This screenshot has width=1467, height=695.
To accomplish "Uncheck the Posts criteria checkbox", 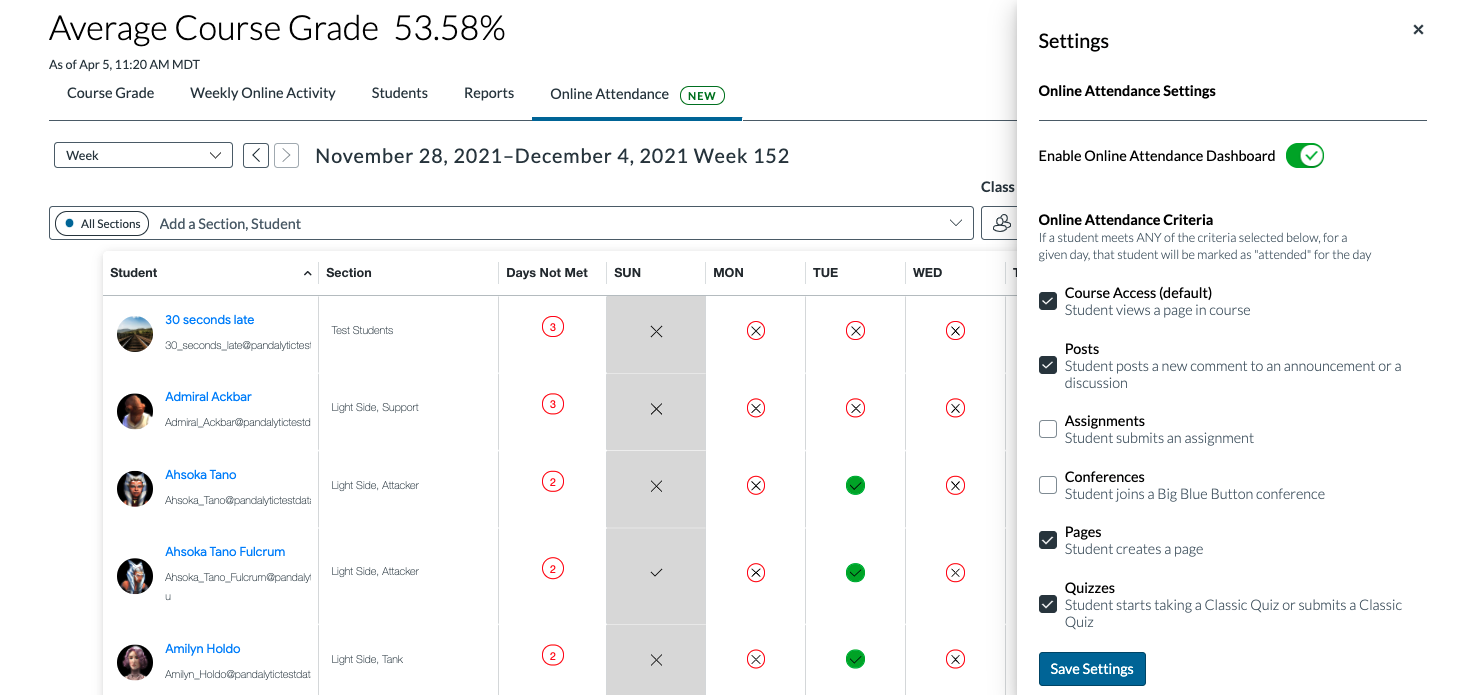I will [1048, 365].
